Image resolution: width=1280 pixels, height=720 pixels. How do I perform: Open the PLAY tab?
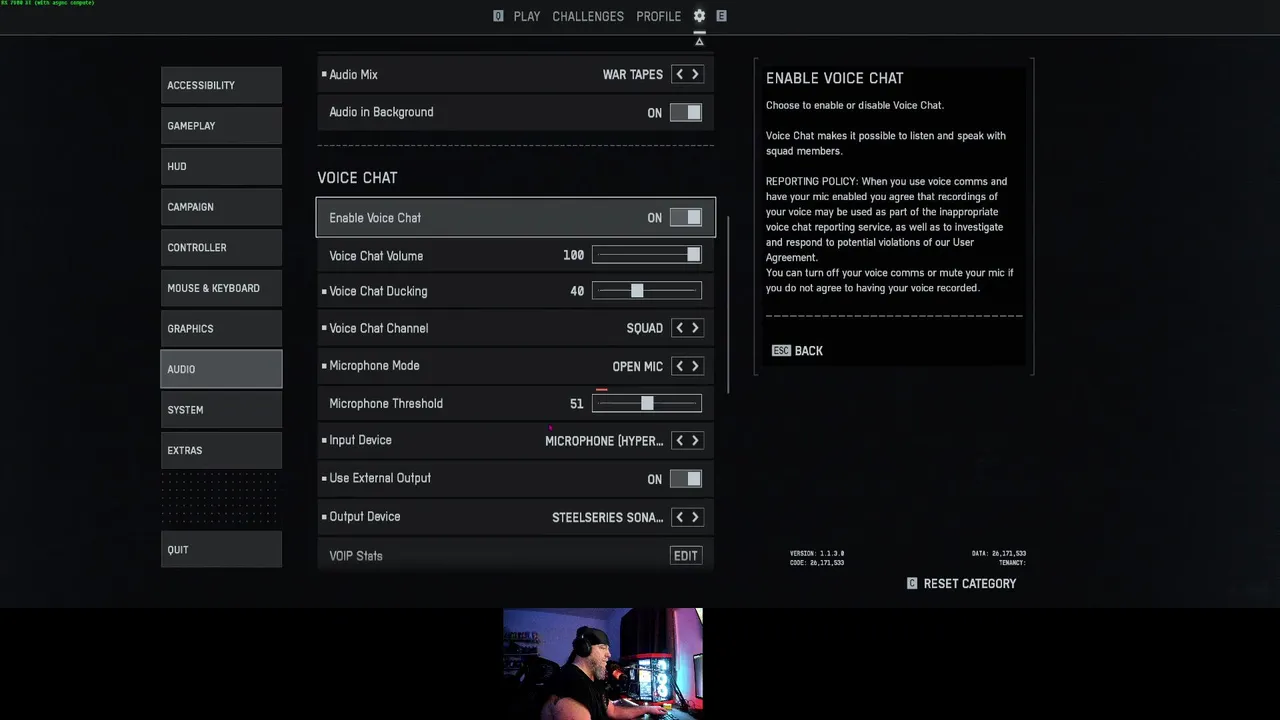(527, 16)
